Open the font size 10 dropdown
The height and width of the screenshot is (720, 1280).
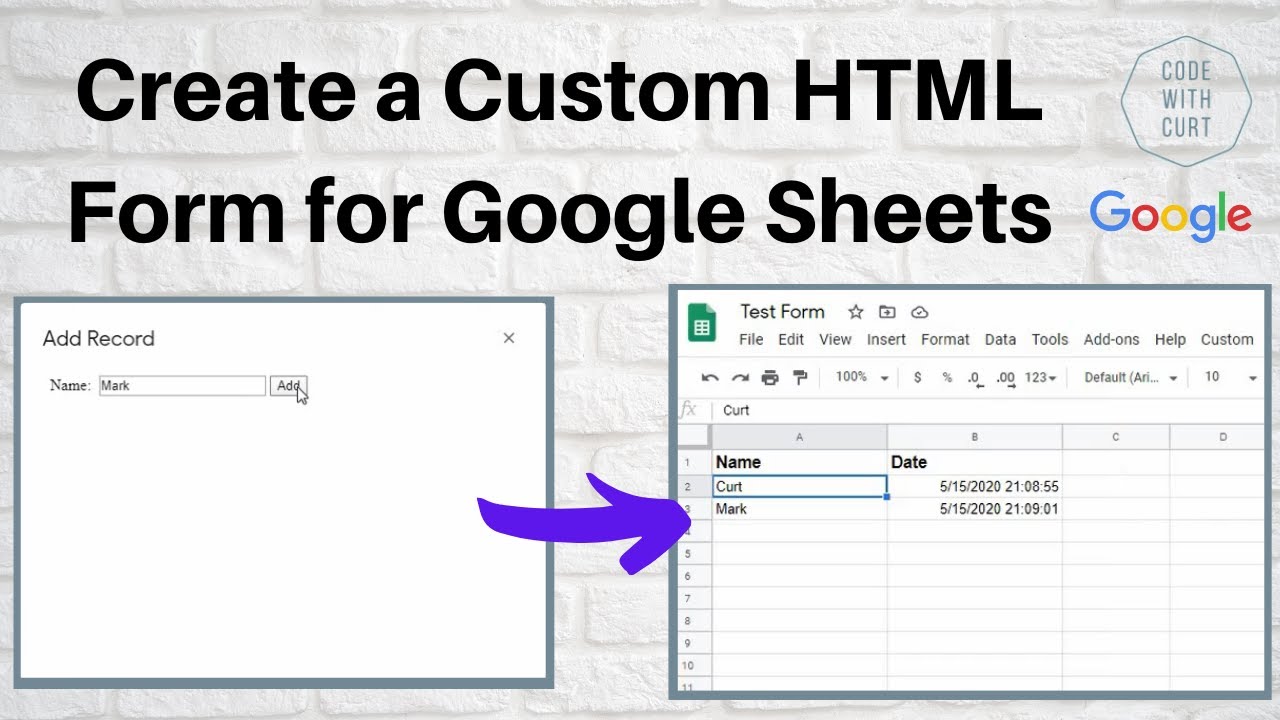(1230, 377)
